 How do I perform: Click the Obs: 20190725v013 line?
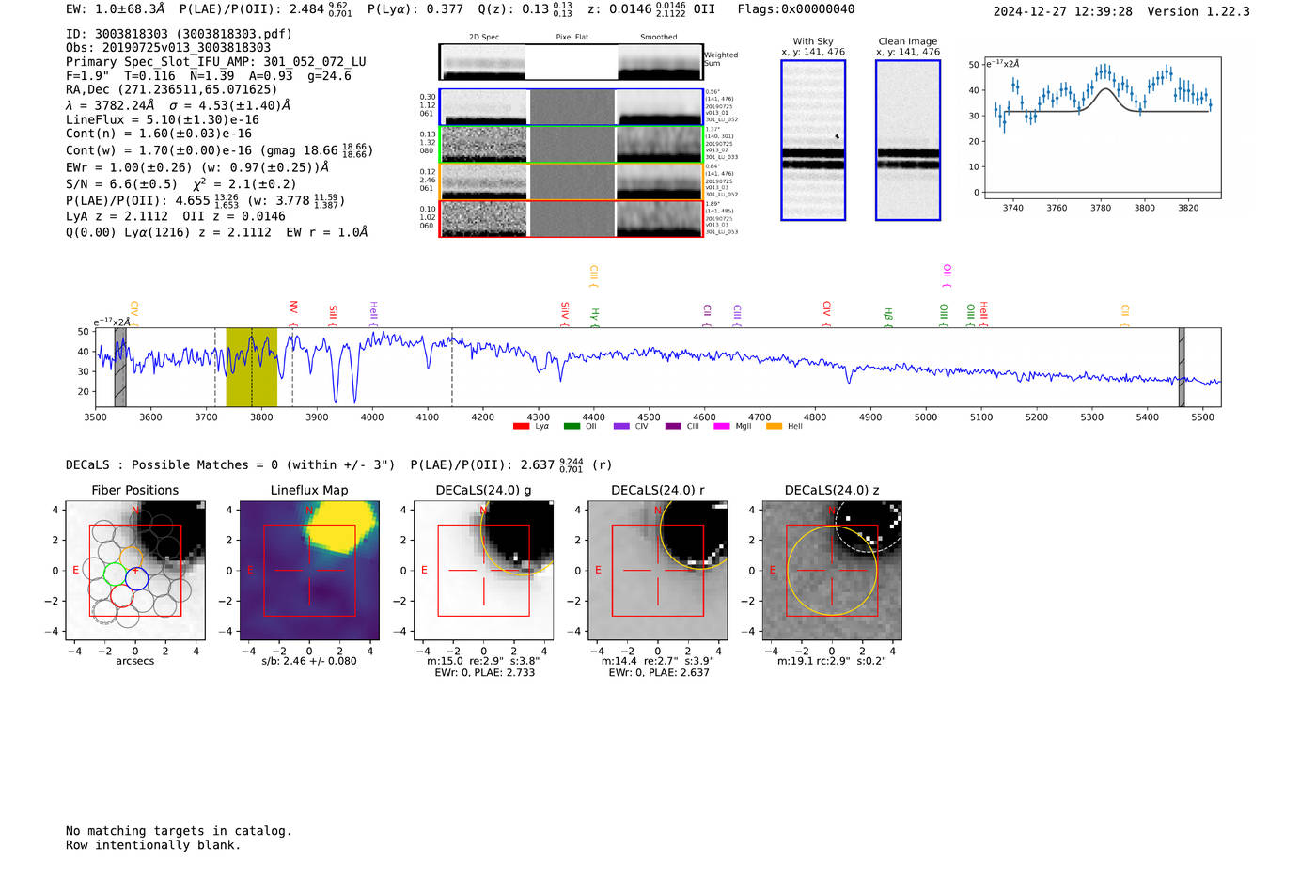pyautogui.click(x=168, y=48)
